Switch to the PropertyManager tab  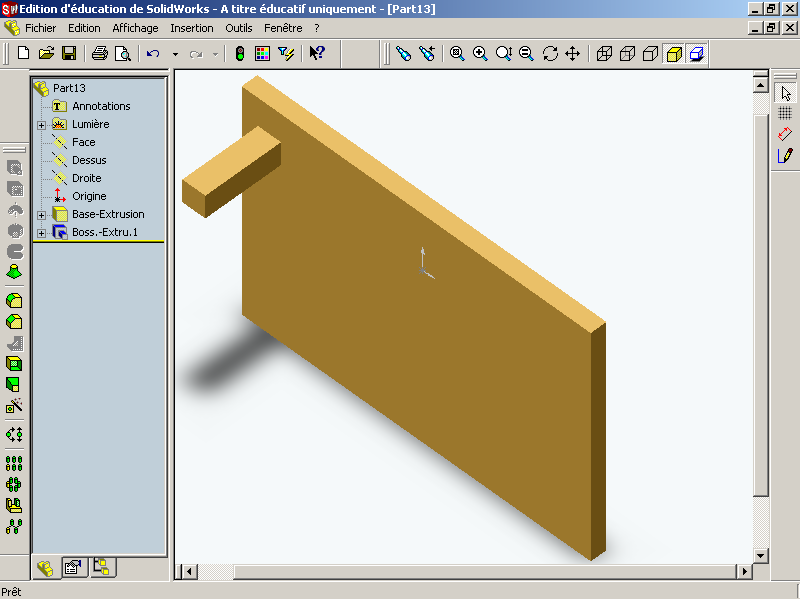(x=72, y=567)
